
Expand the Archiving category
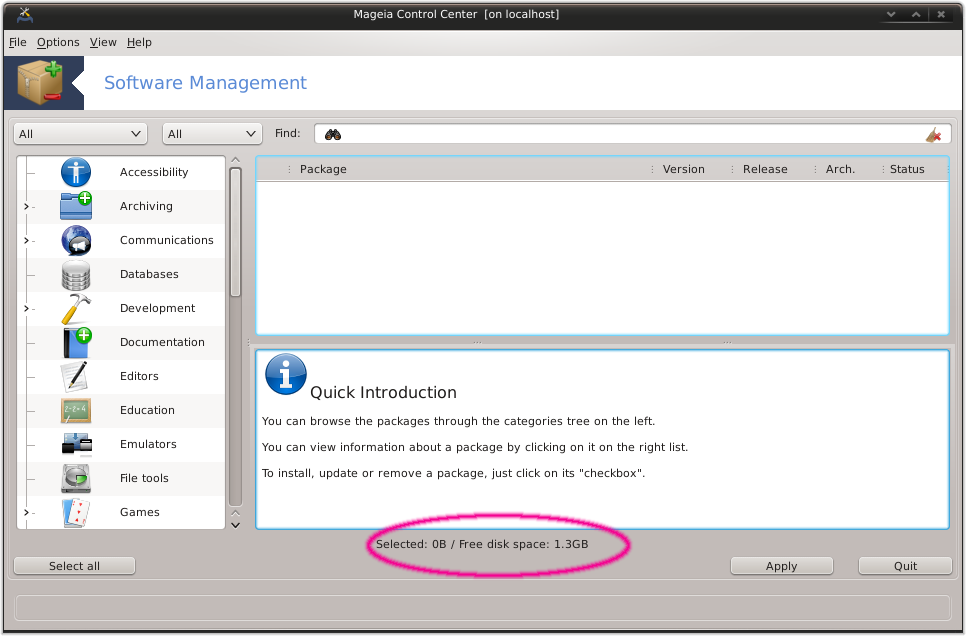click(x=26, y=206)
